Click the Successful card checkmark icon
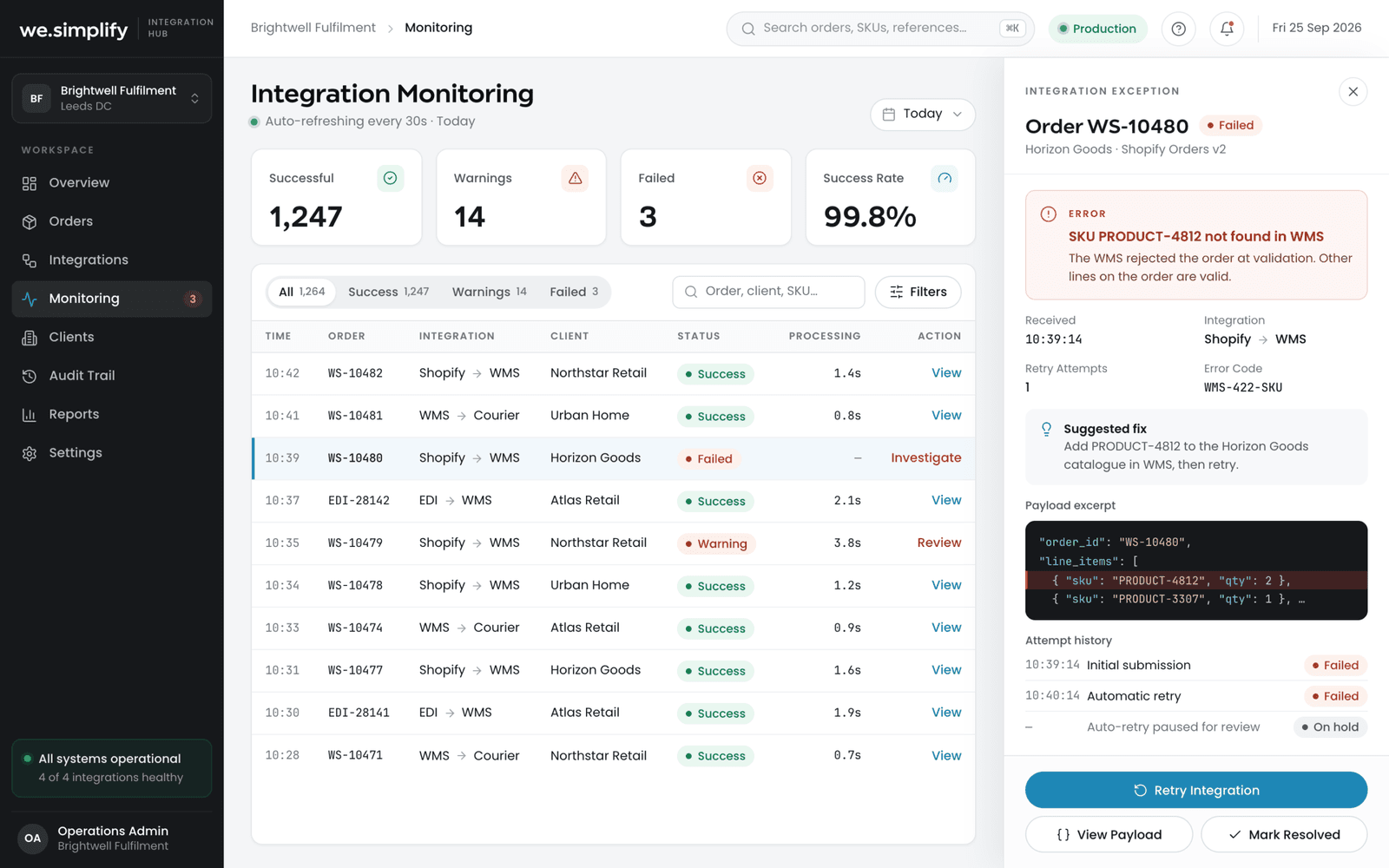This screenshot has width=1389, height=868. tap(391, 178)
